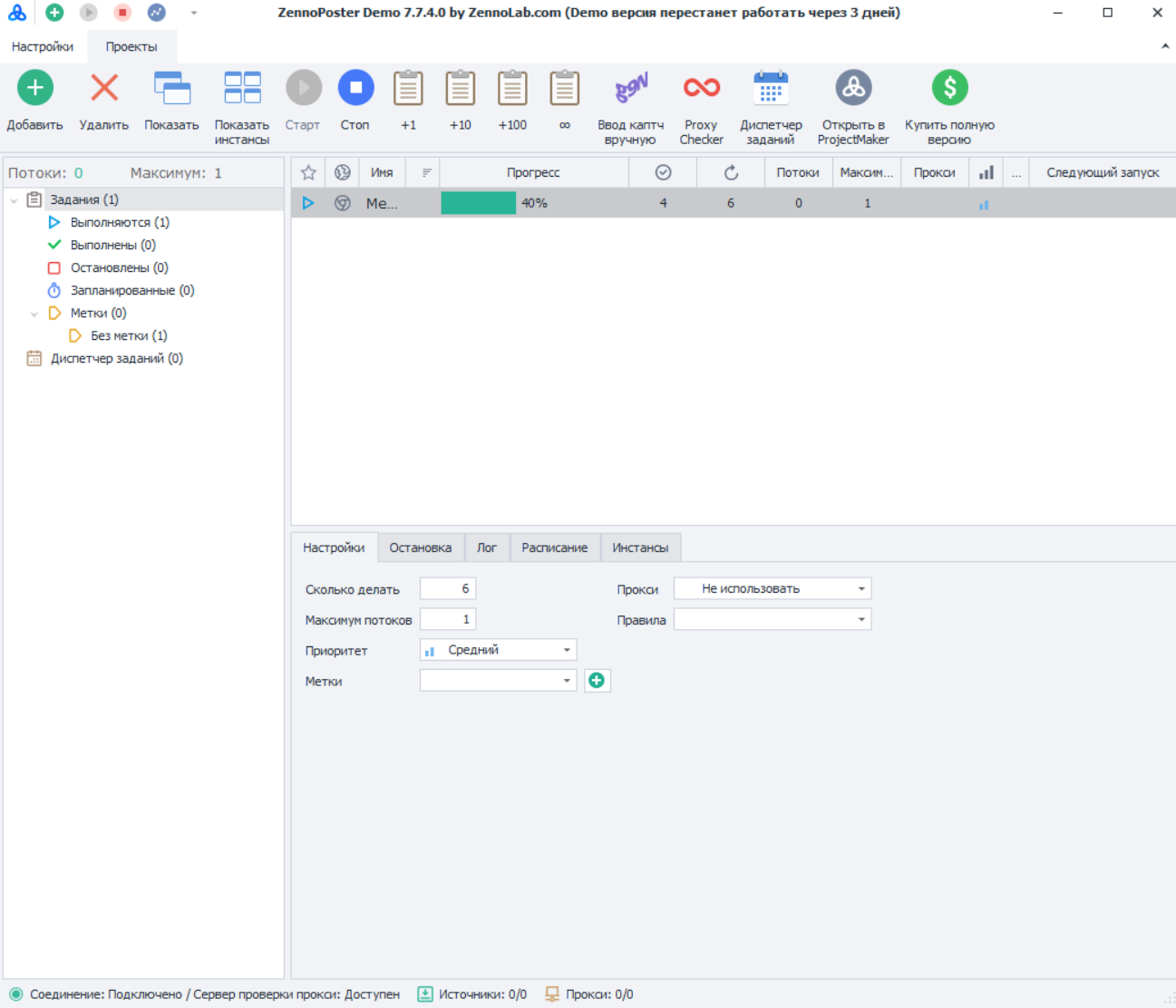
Task: Sort by the Максим... column header
Action: 867,172
